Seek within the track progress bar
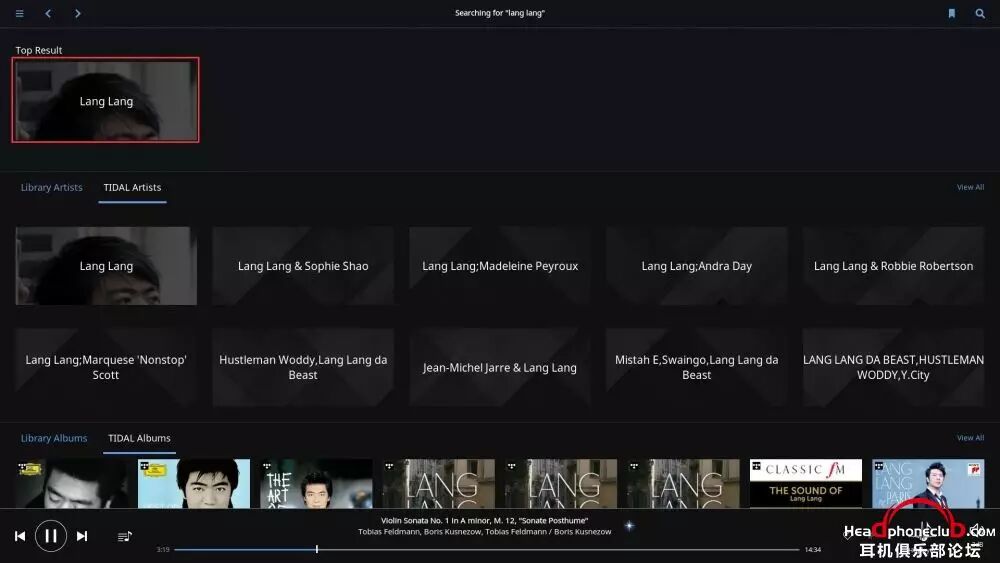Image resolution: width=1000 pixels, height=563 pixels. coord(487,549)
